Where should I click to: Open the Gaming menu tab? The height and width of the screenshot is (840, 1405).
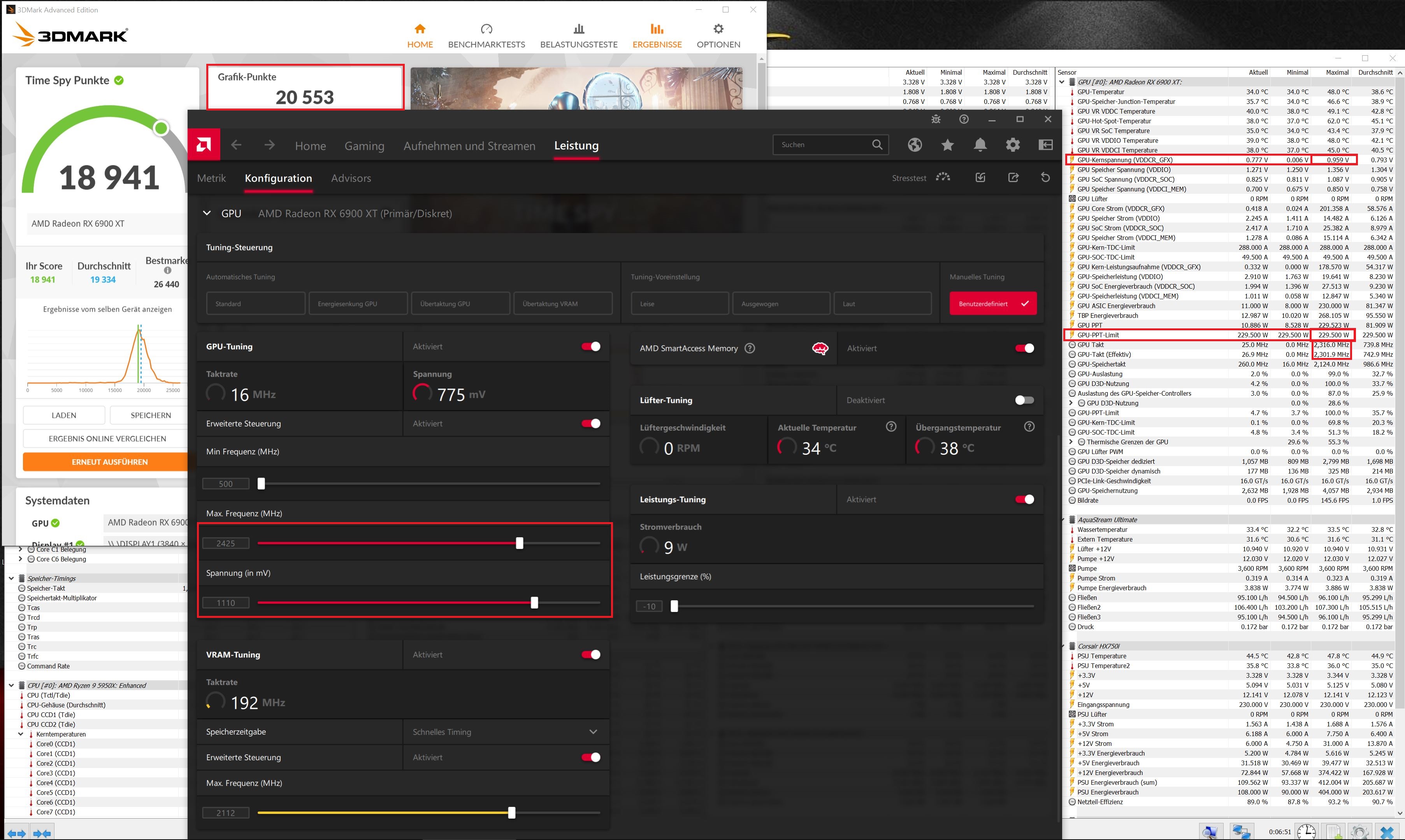click(364, 146)
